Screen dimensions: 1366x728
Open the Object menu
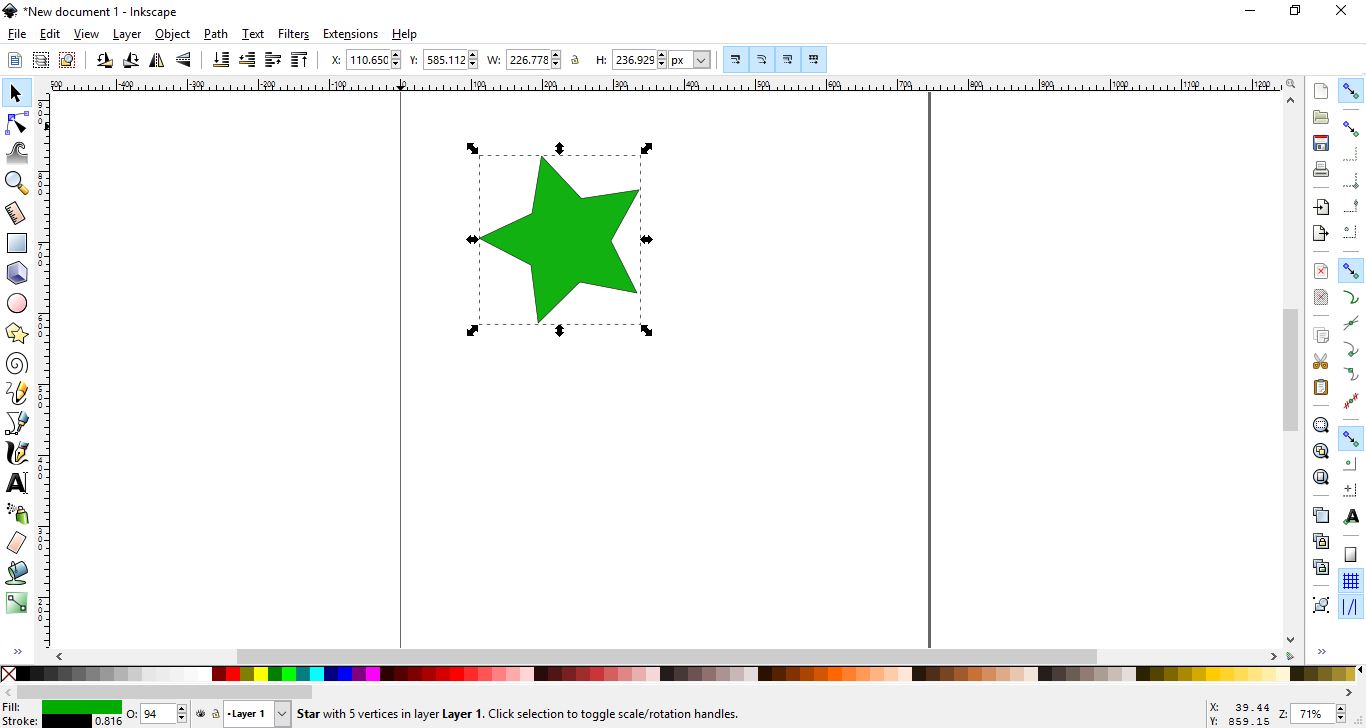(172, 34)
